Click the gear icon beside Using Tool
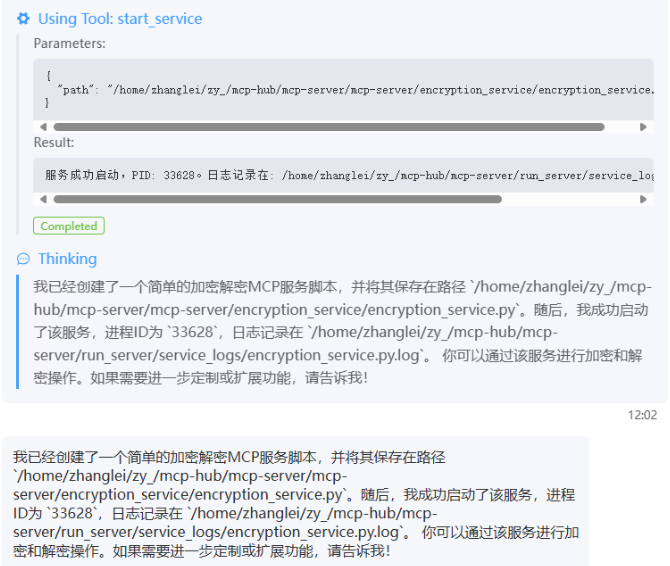Viewport: 670px width, 566px height. point(23,19)
